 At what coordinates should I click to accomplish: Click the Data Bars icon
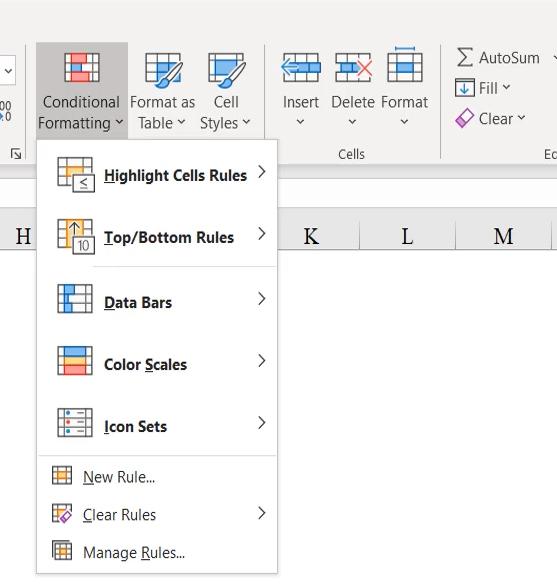pos(75,299)
